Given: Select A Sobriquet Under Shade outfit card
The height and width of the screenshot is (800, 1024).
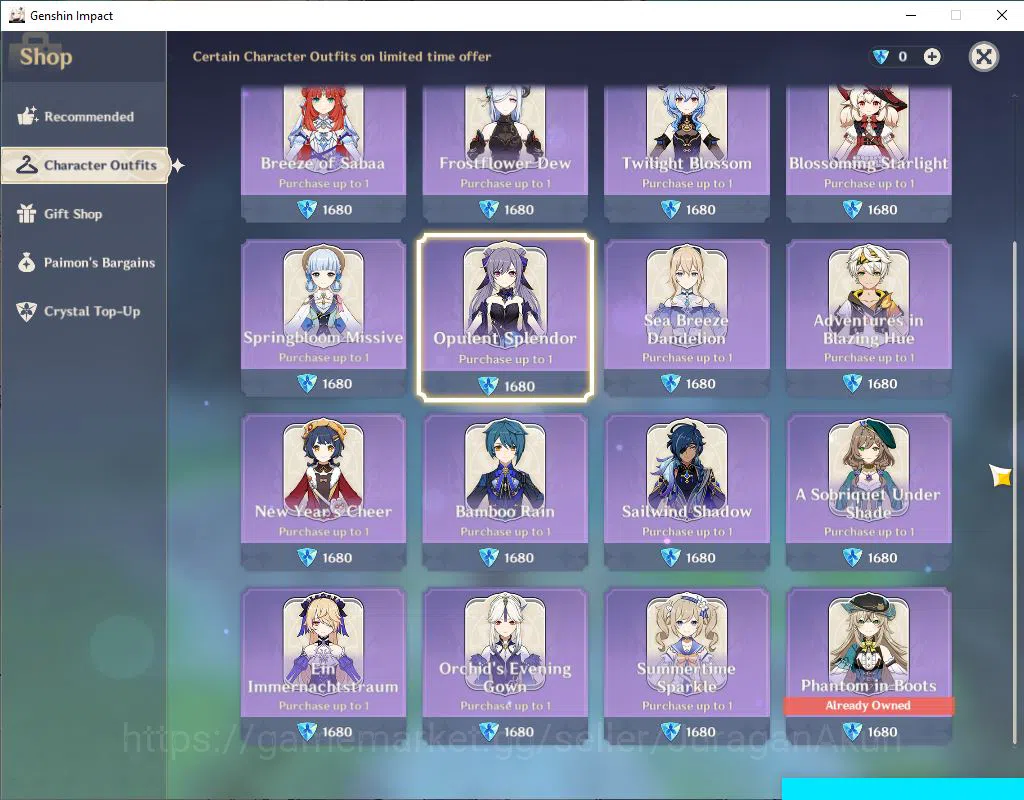Looking at the screenshot, I should point(869,492).
